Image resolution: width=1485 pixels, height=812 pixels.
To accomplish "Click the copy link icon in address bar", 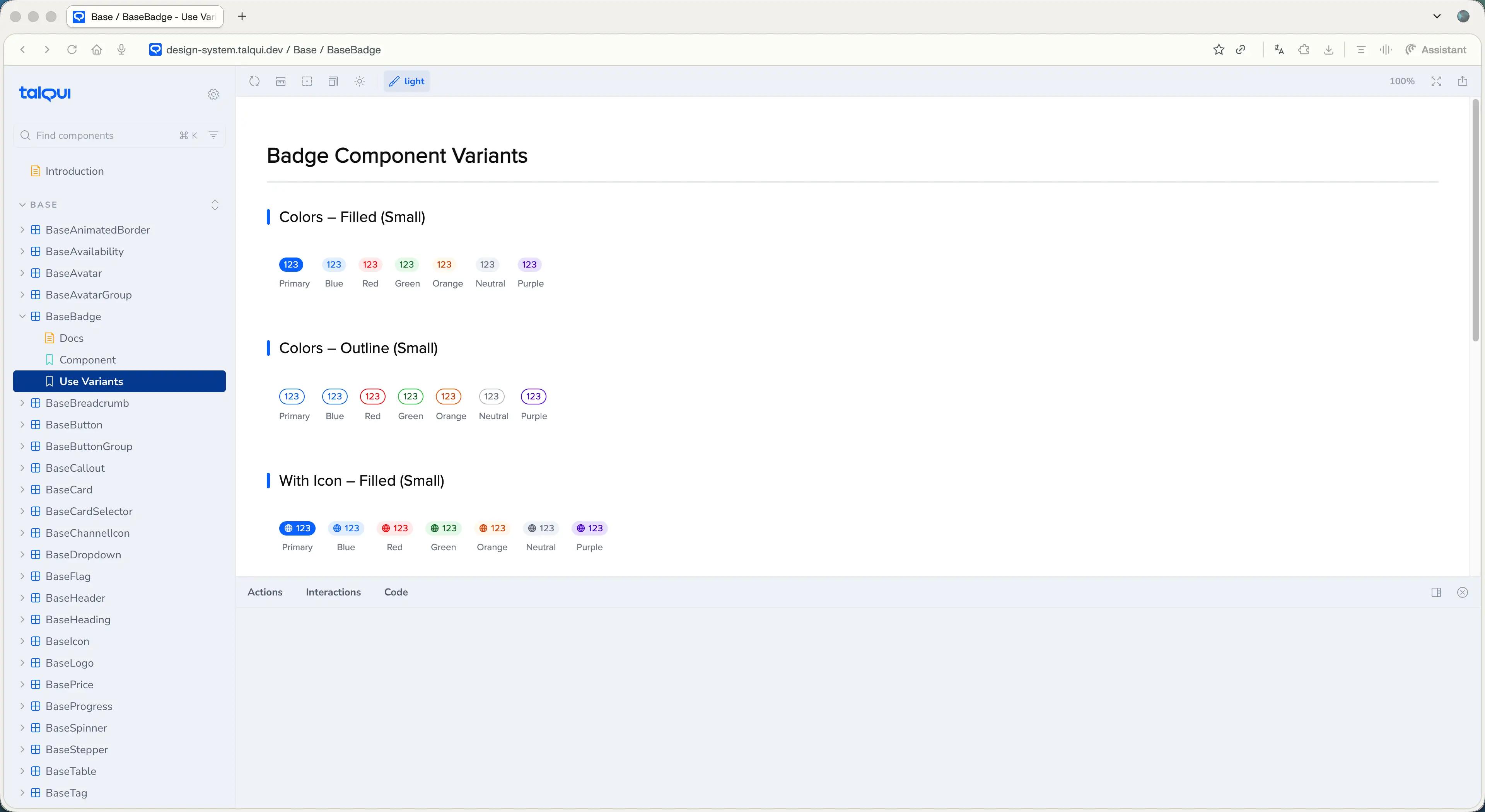I will (1241, 49).
